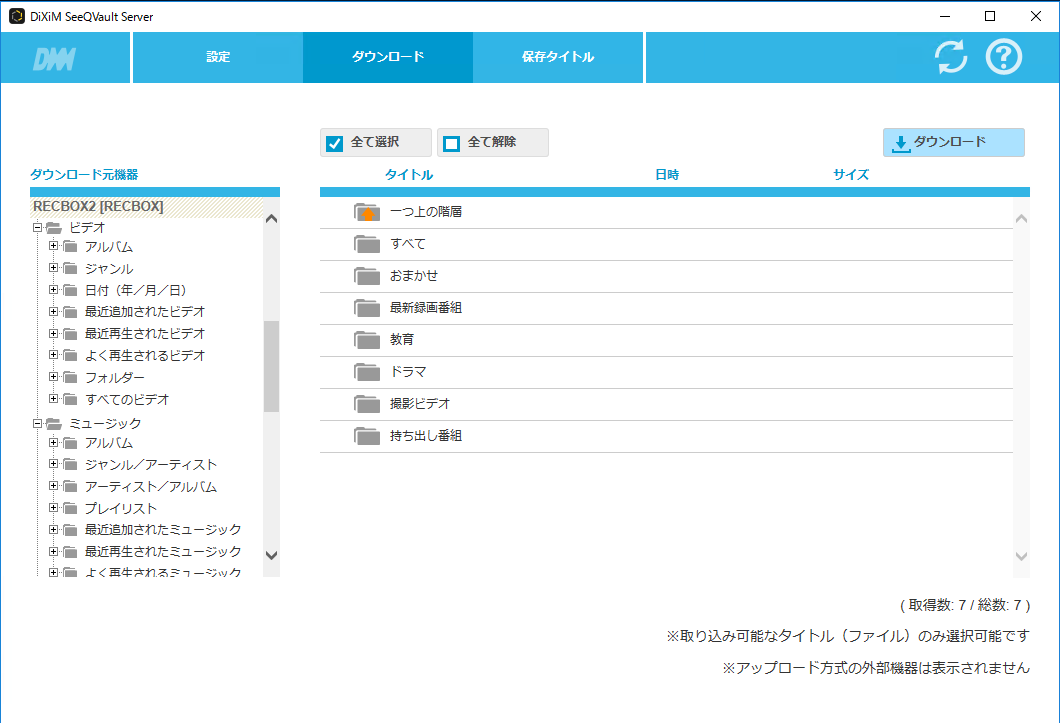The image size is (1060, 723).
Task: Open the ドラマ folder icon
Action: click(367, 372)
